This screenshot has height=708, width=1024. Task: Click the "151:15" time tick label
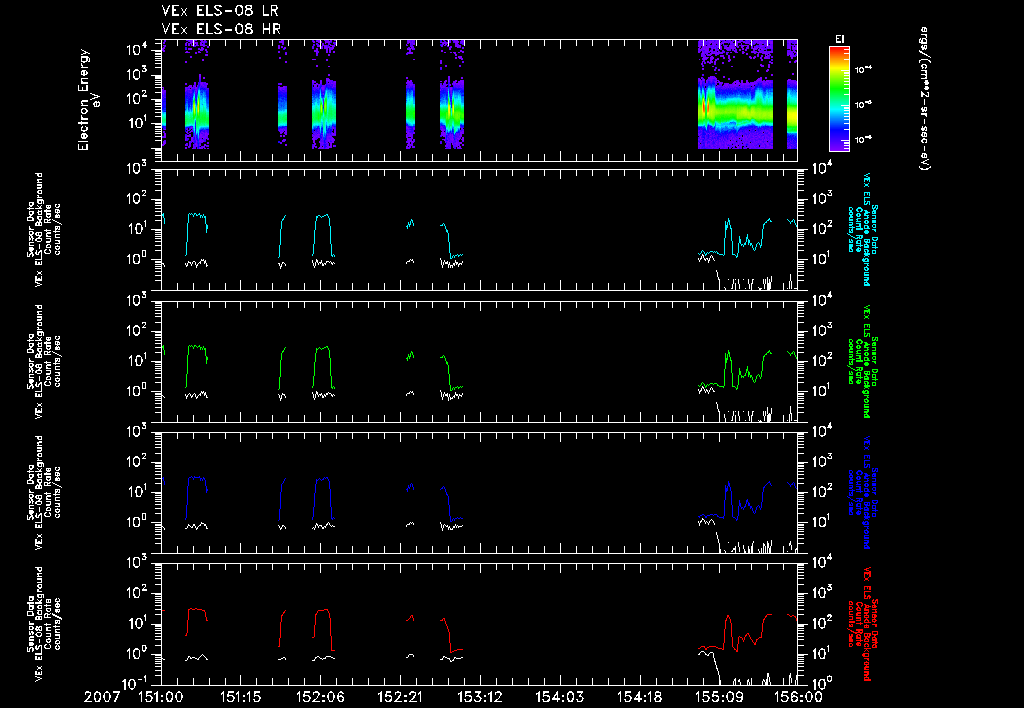[240, 697]
